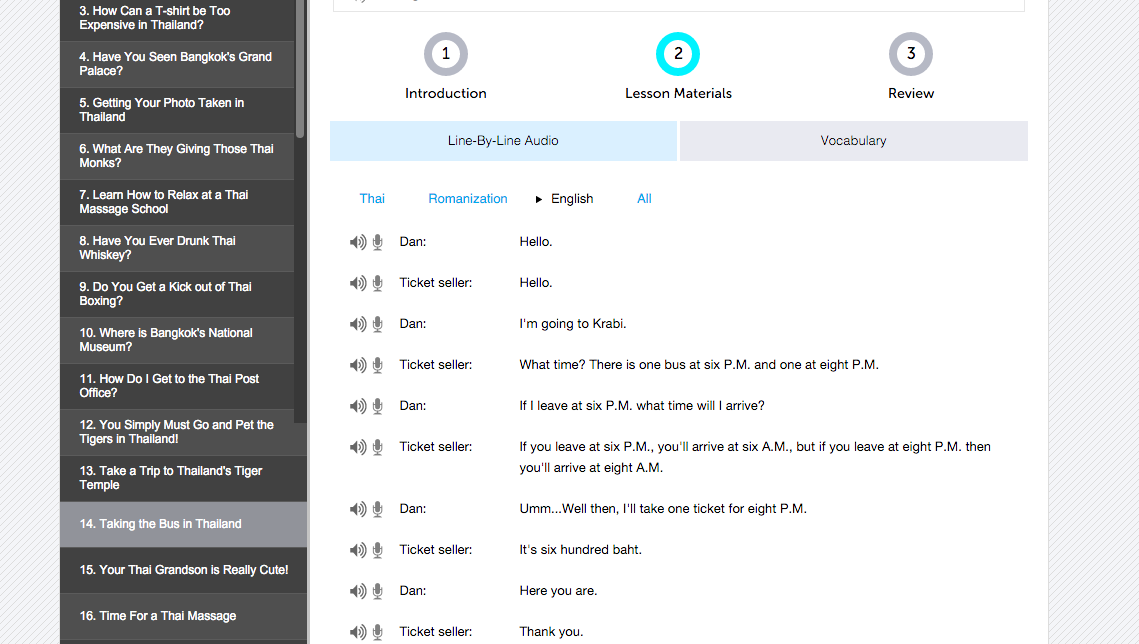The height and width of the screenshot is (644, 1139).
Task: Play speaker icon for "Here you are"
Action: tap(357, 591)
